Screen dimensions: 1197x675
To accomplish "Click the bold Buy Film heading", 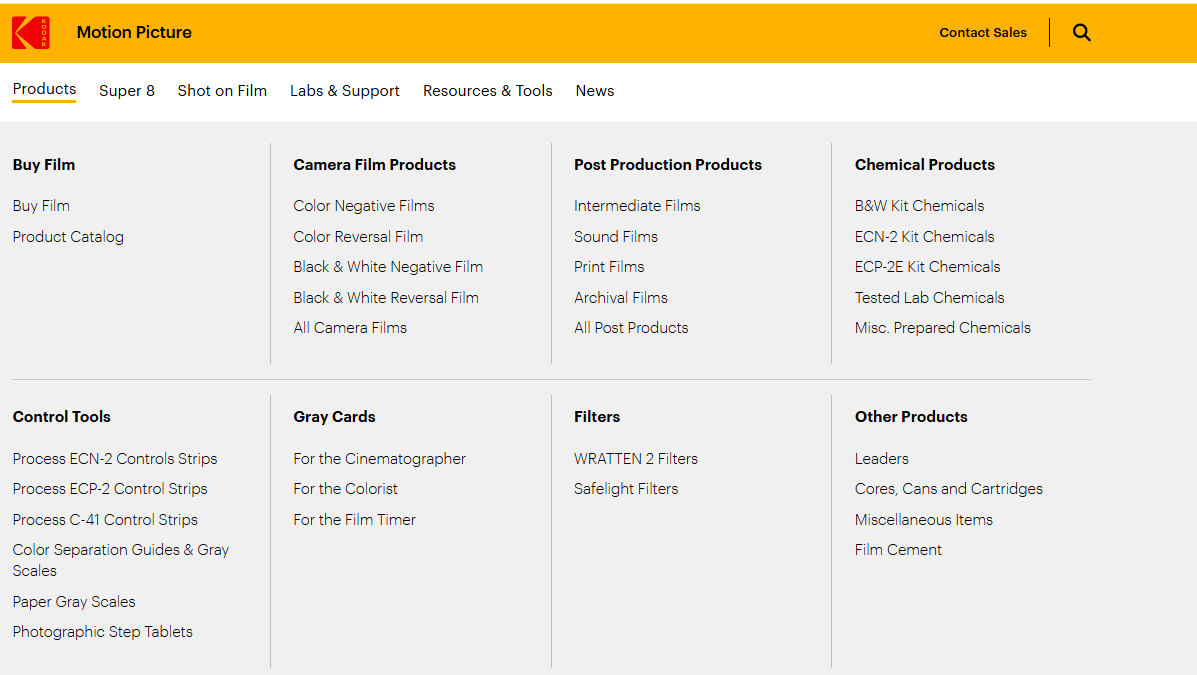I will (x=44, y=165).
